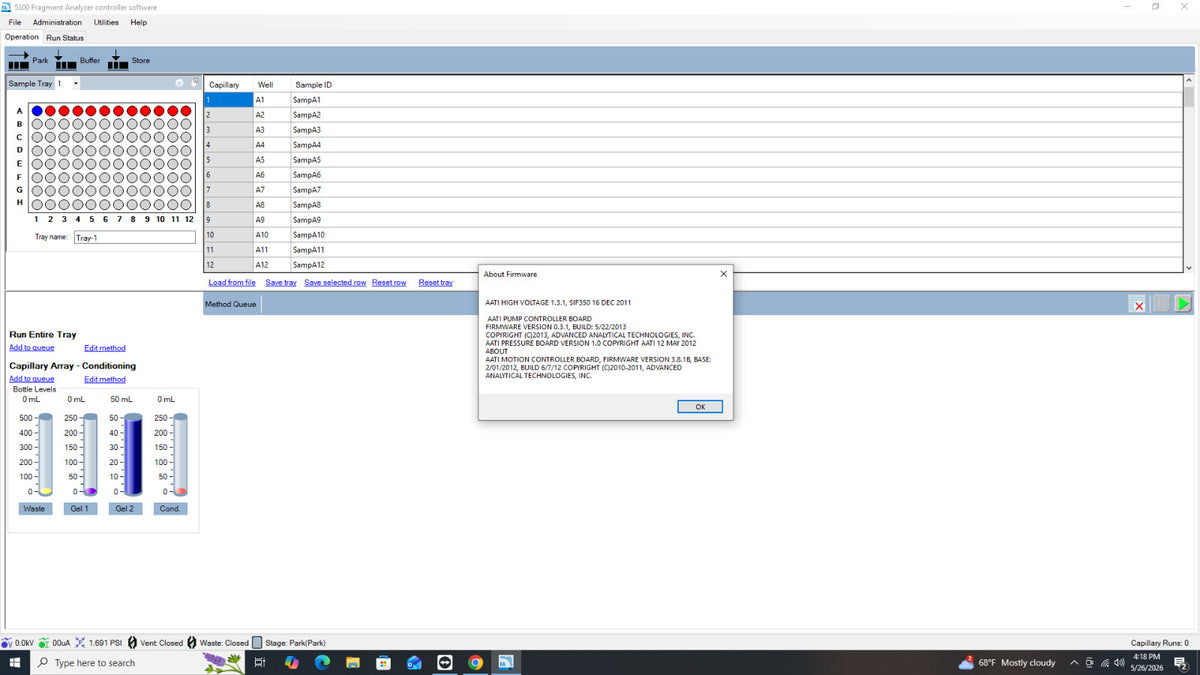Click Save selected row link
Image resolution: width=1200 pixels, height=675 pixels.
click(335, 283)
